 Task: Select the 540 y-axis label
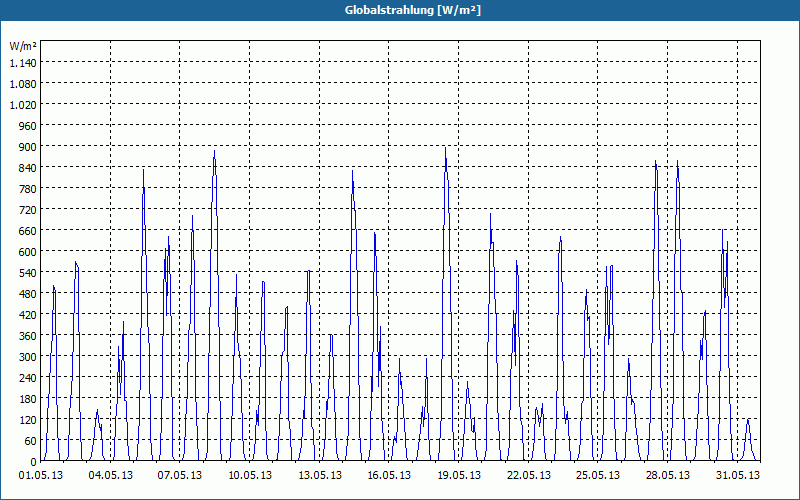coord(28,272)
